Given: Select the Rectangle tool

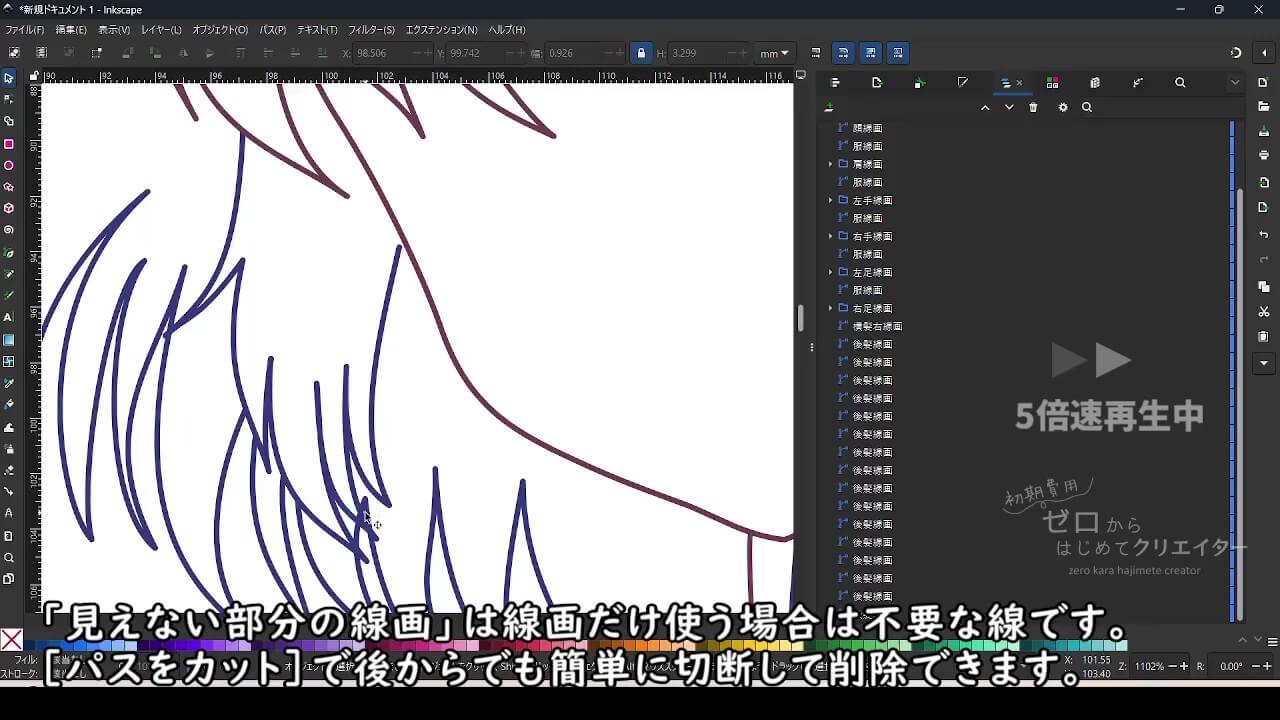Looking at the screenshot, I should [9, 144].
